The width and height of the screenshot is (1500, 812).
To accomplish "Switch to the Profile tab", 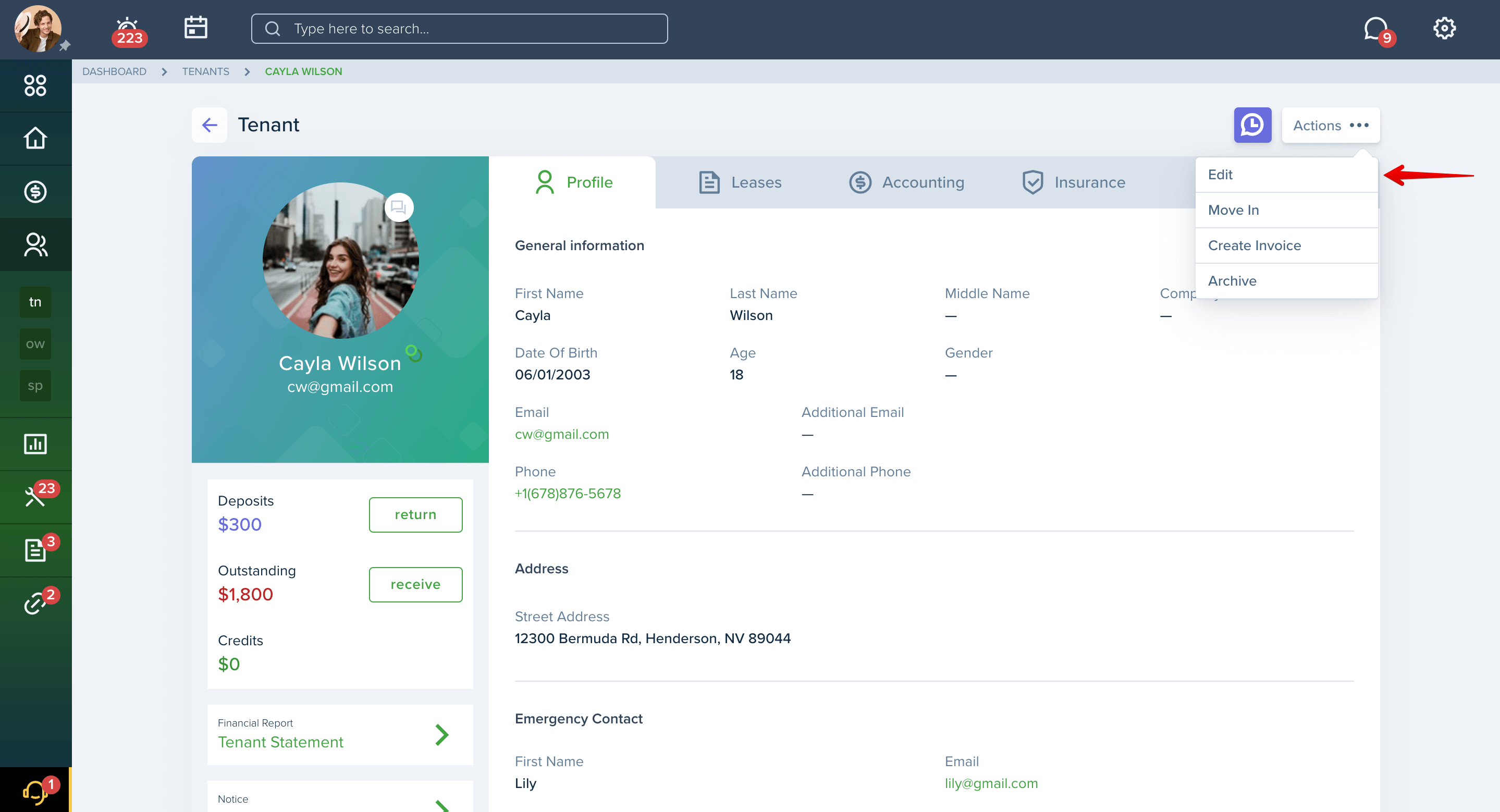I will coord(573,182).
